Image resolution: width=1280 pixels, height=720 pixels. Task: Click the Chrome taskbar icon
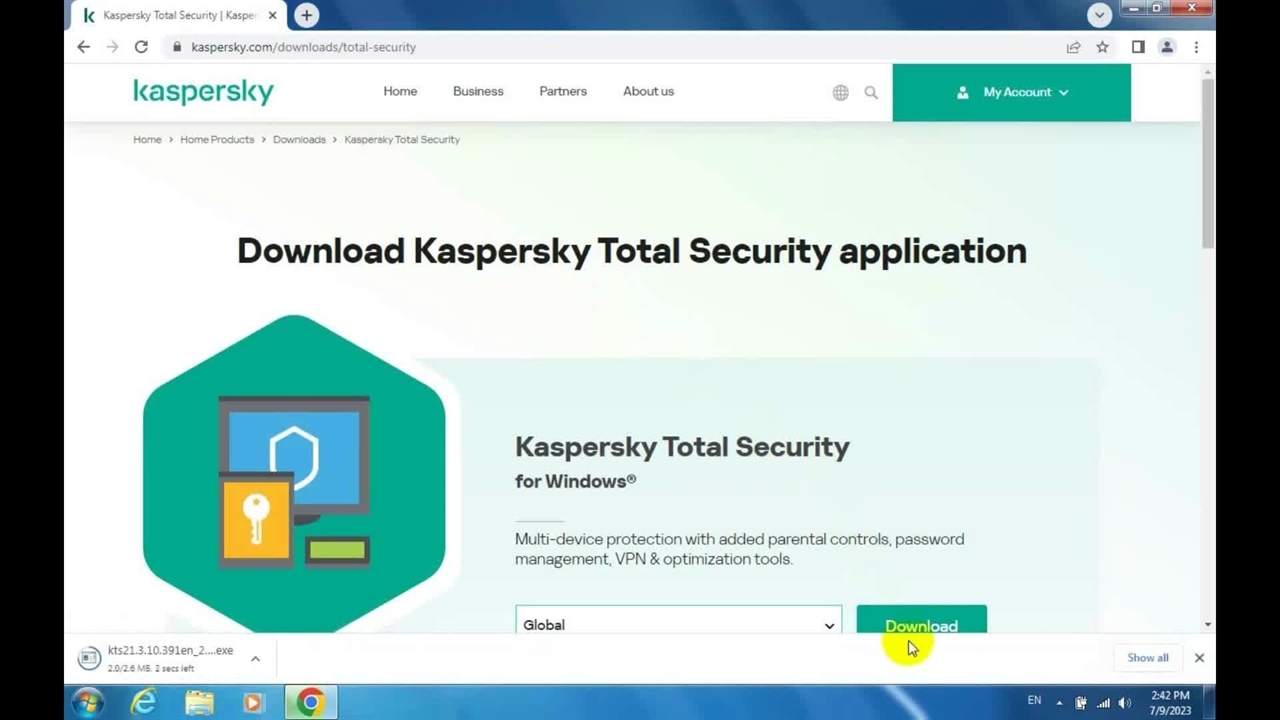pos(310,702)
